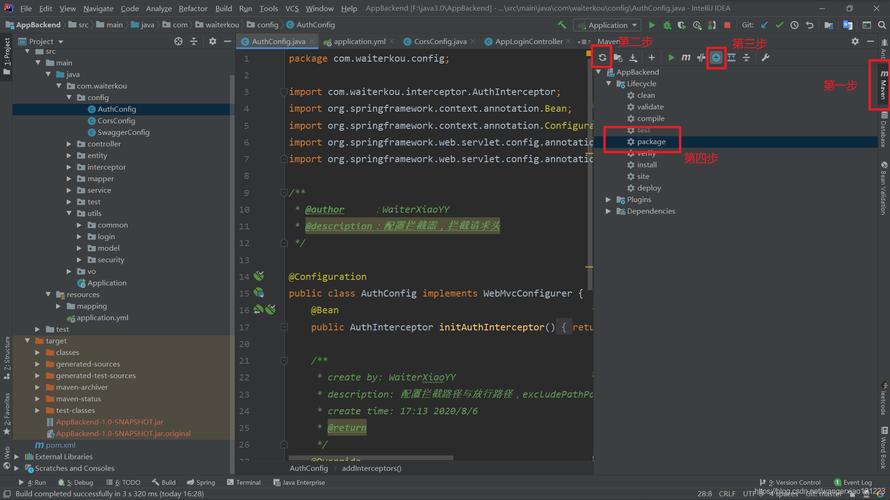The width and height of the screenshot is (890, 500).
Task: Open the TODO tool window
Action: pos(123,482)
